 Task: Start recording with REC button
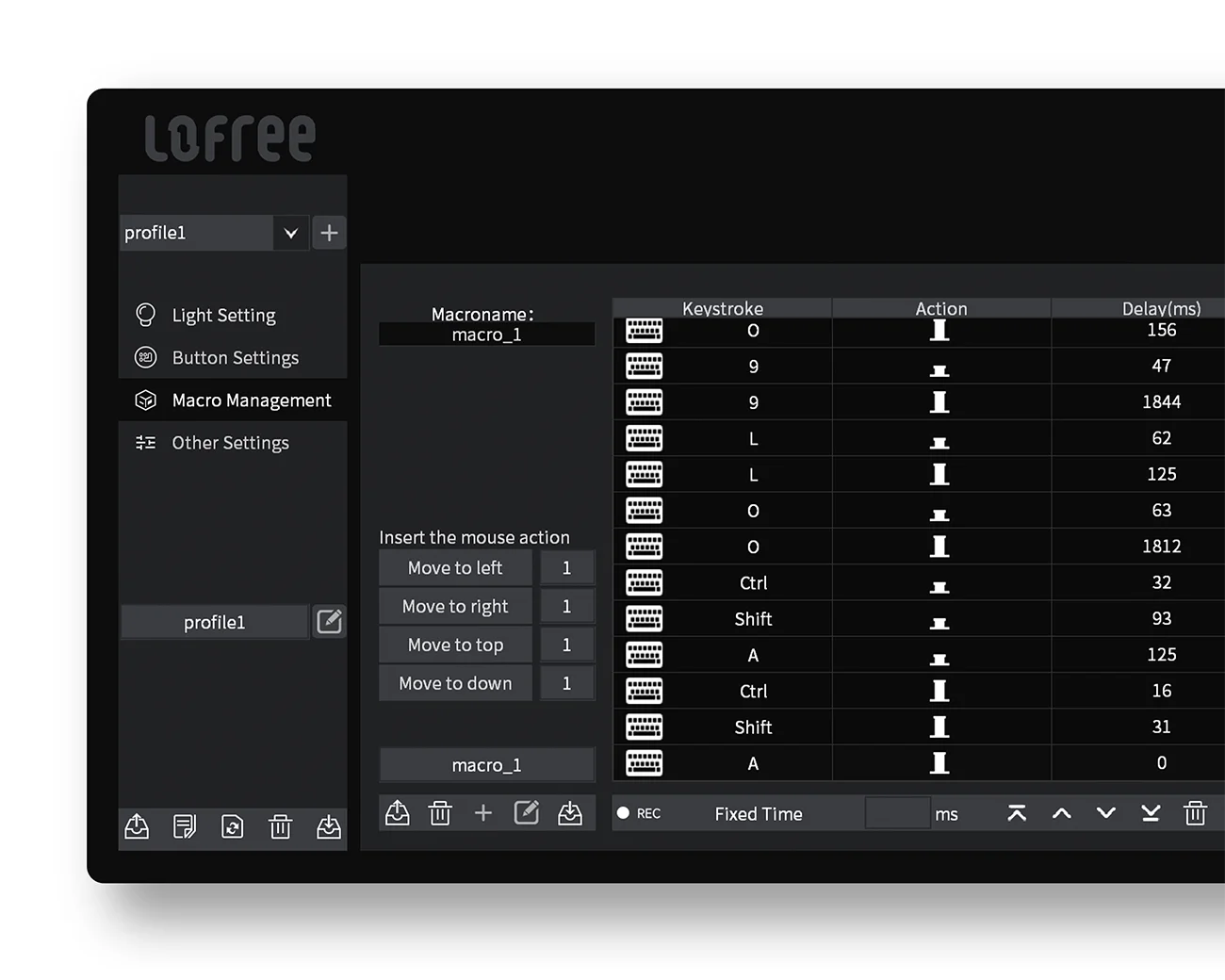pyautogui.click(x=639, y=813)
